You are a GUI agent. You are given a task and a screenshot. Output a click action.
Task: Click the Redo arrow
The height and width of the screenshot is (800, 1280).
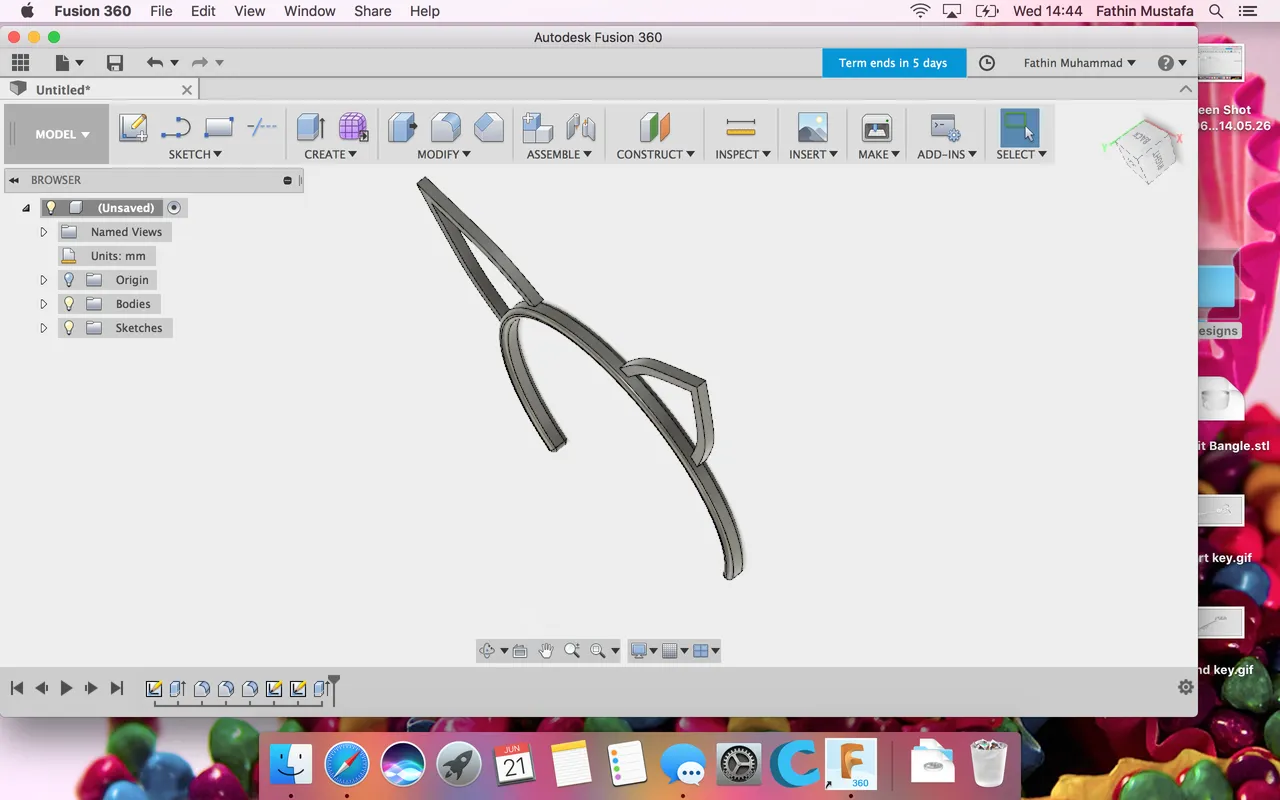click(199, 63)
